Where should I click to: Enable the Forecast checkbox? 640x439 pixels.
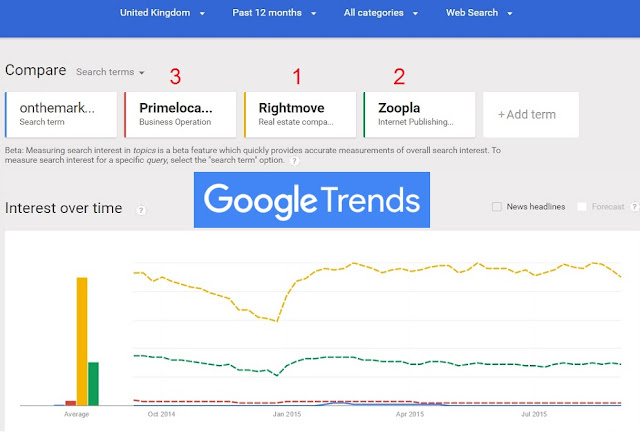pos(582,207)
